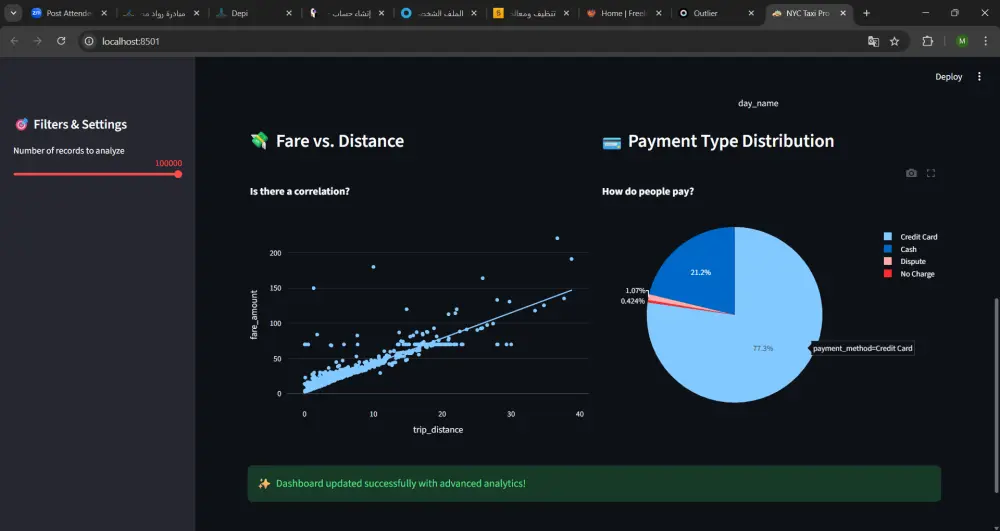This screenshot has height=531, width=1000.
Task: Click the payment_method=Credit Card tooltip
Action: click(x=863, y=349)
